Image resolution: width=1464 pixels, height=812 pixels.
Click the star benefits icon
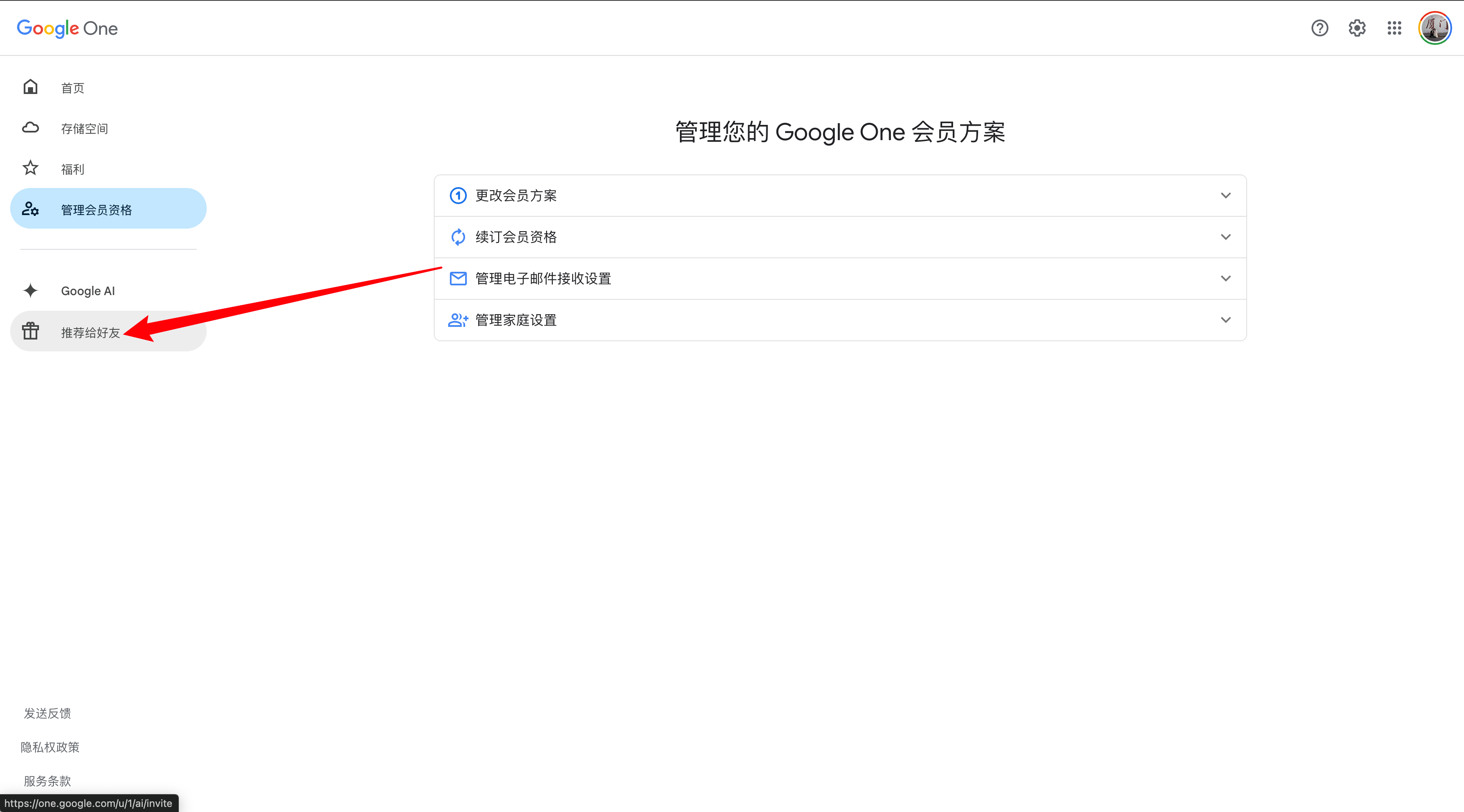[x=30, y=168]
